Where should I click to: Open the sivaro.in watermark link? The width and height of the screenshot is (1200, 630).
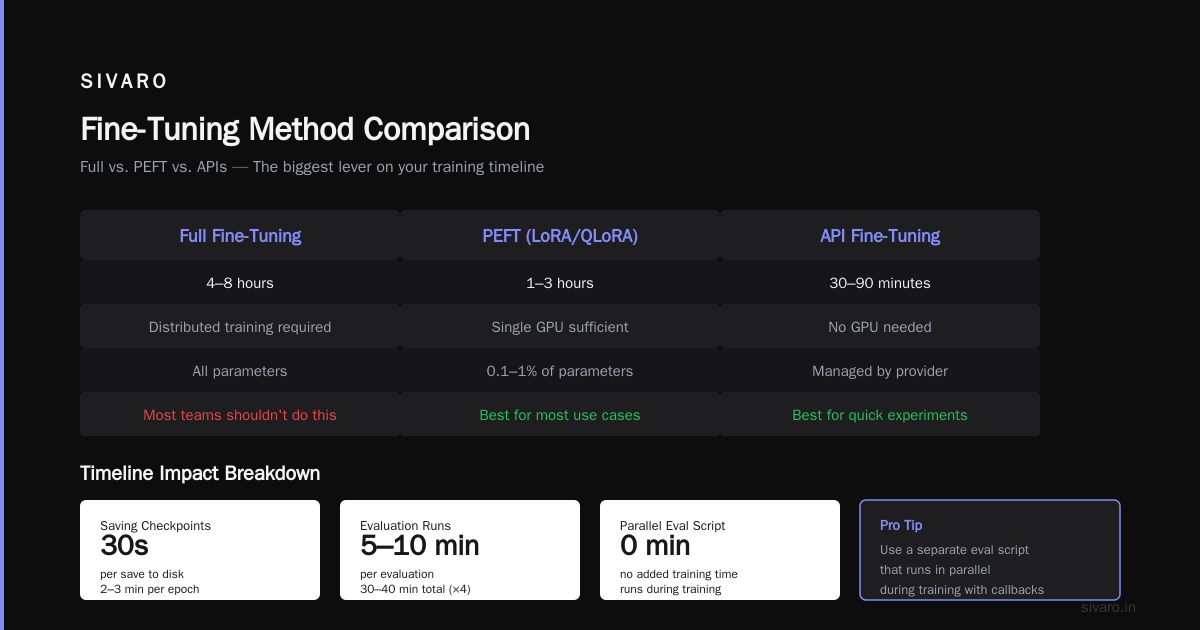coord(1109,607)
